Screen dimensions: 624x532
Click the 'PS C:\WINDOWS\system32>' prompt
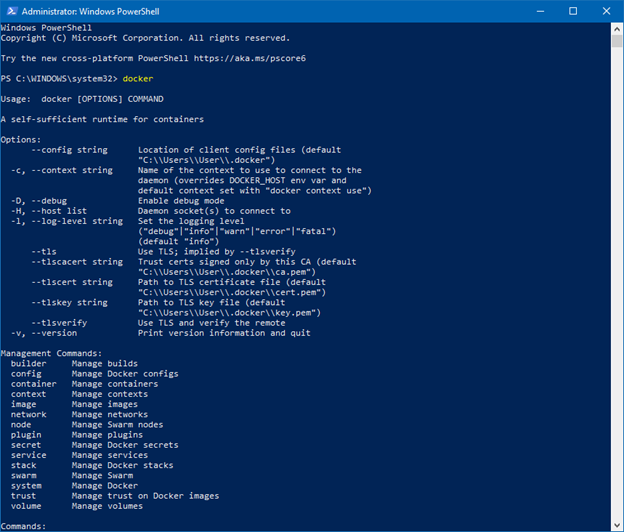[x=59, y=79]
